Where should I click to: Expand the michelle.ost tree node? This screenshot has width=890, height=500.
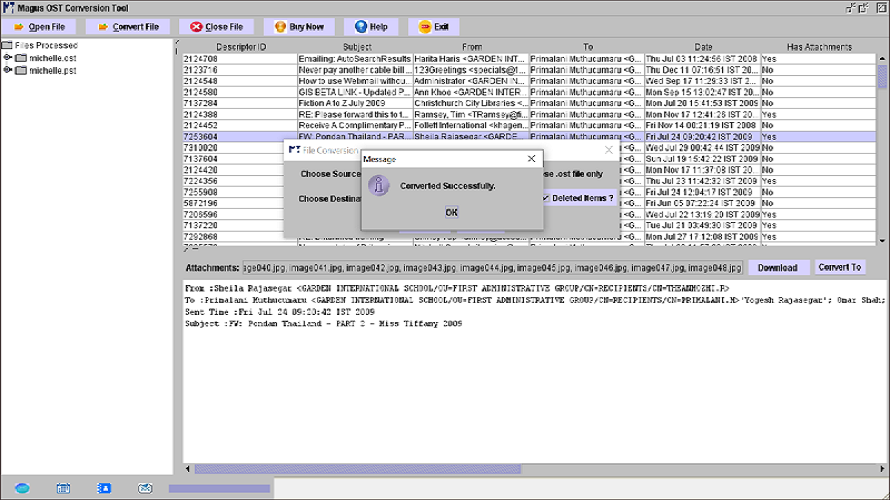coord(7,58)
